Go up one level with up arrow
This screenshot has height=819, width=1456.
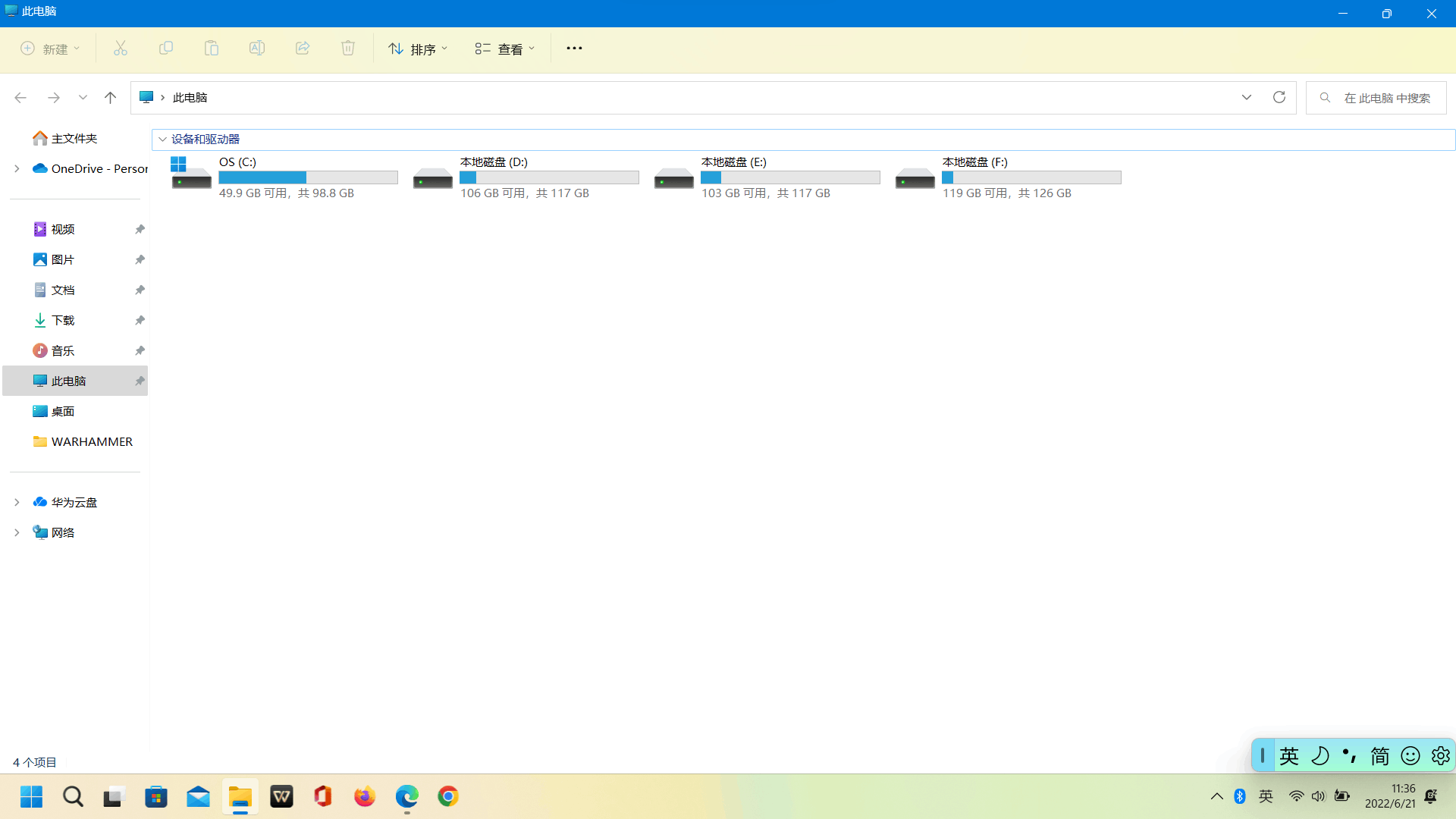110,97
